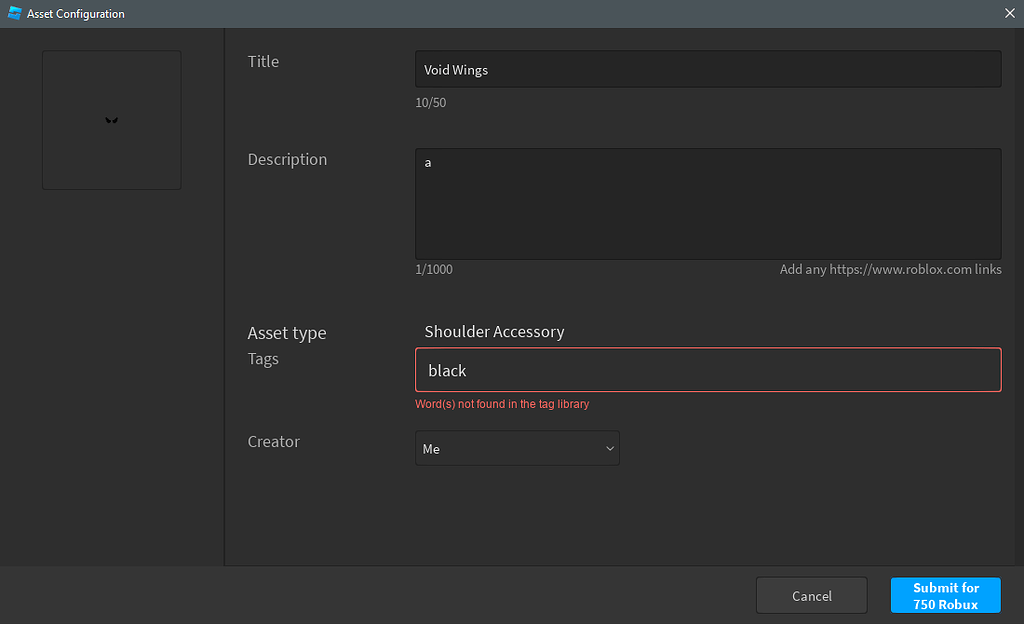Click the Tags label

pos(263,358)
